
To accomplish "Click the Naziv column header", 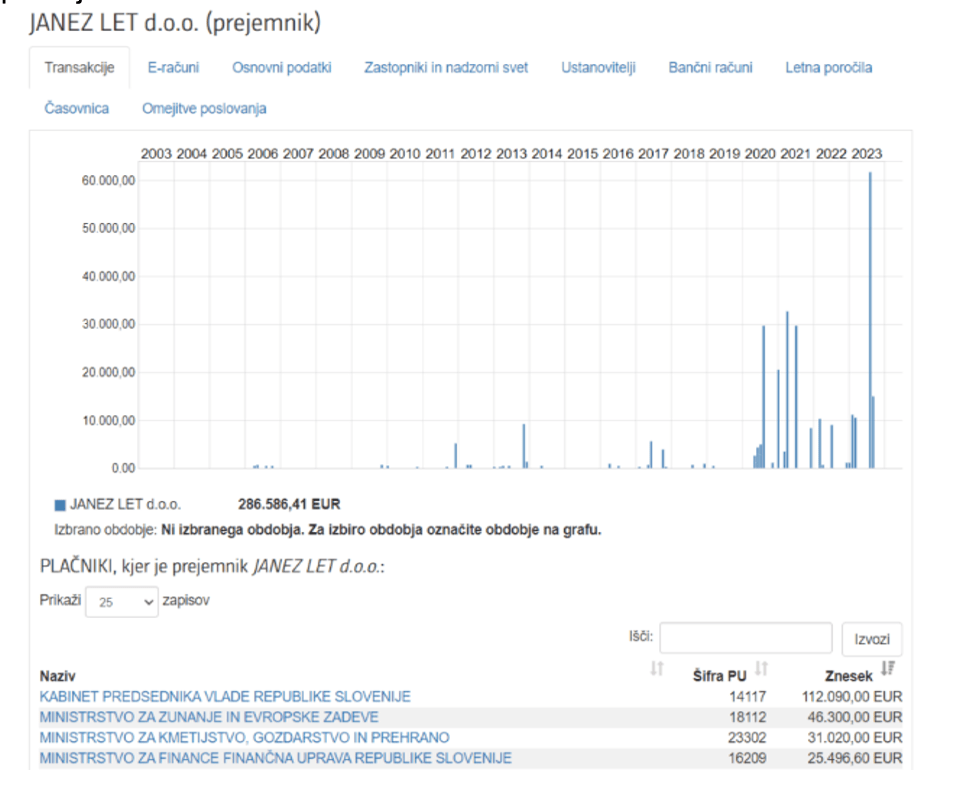I will coord(58,676).
